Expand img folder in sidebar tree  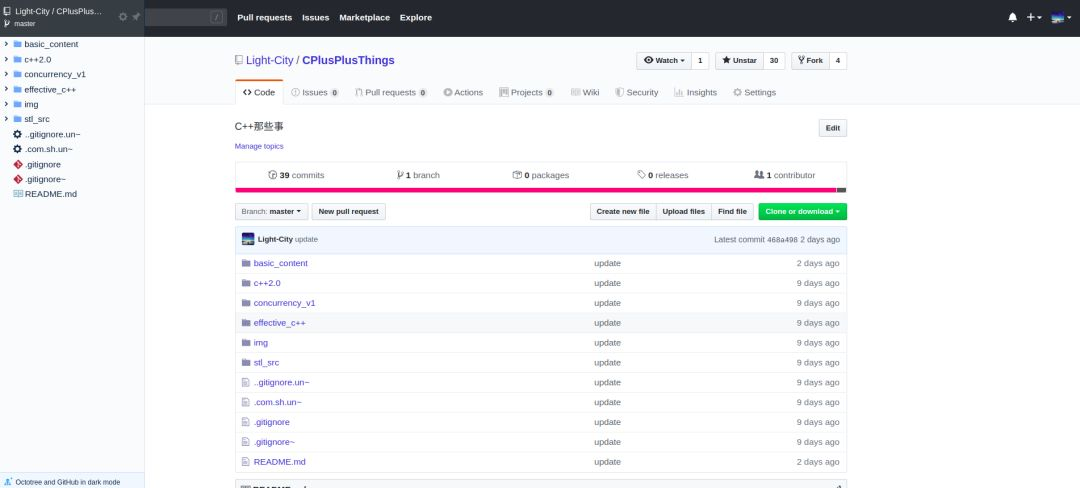[6, 104]
